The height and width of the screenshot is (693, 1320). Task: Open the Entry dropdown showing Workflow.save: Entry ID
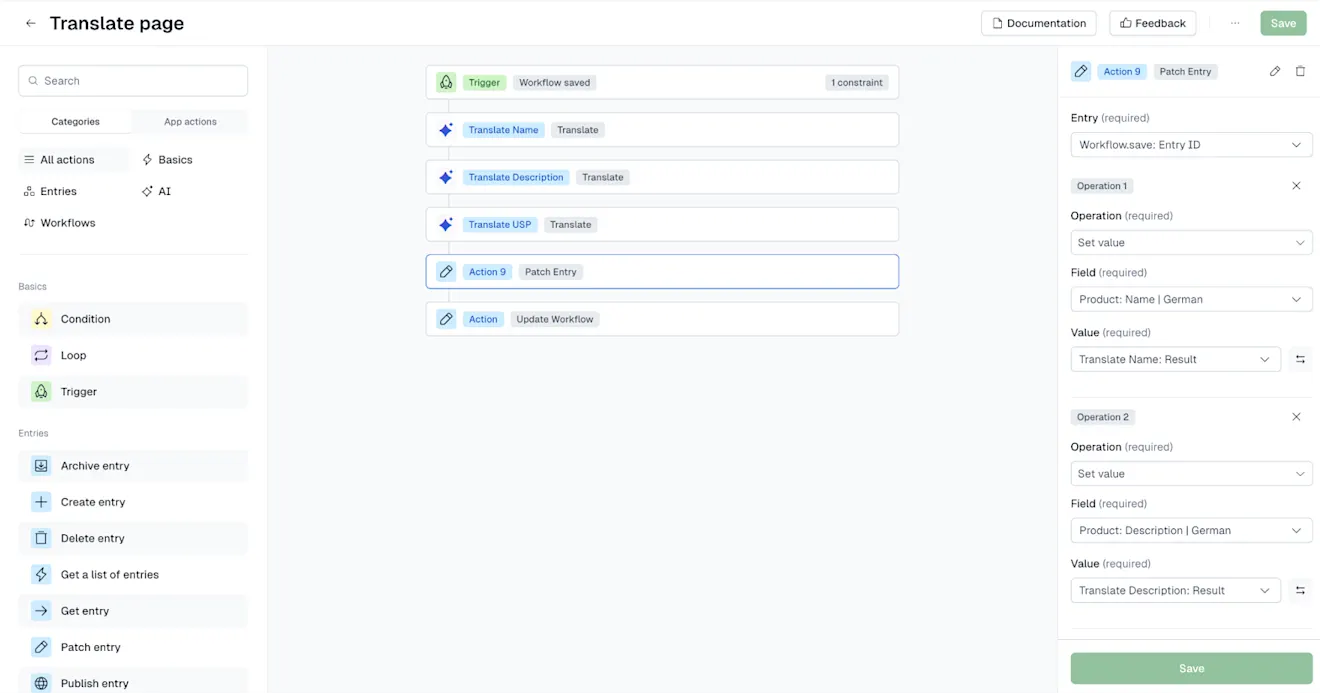[x=1191, y=144]
